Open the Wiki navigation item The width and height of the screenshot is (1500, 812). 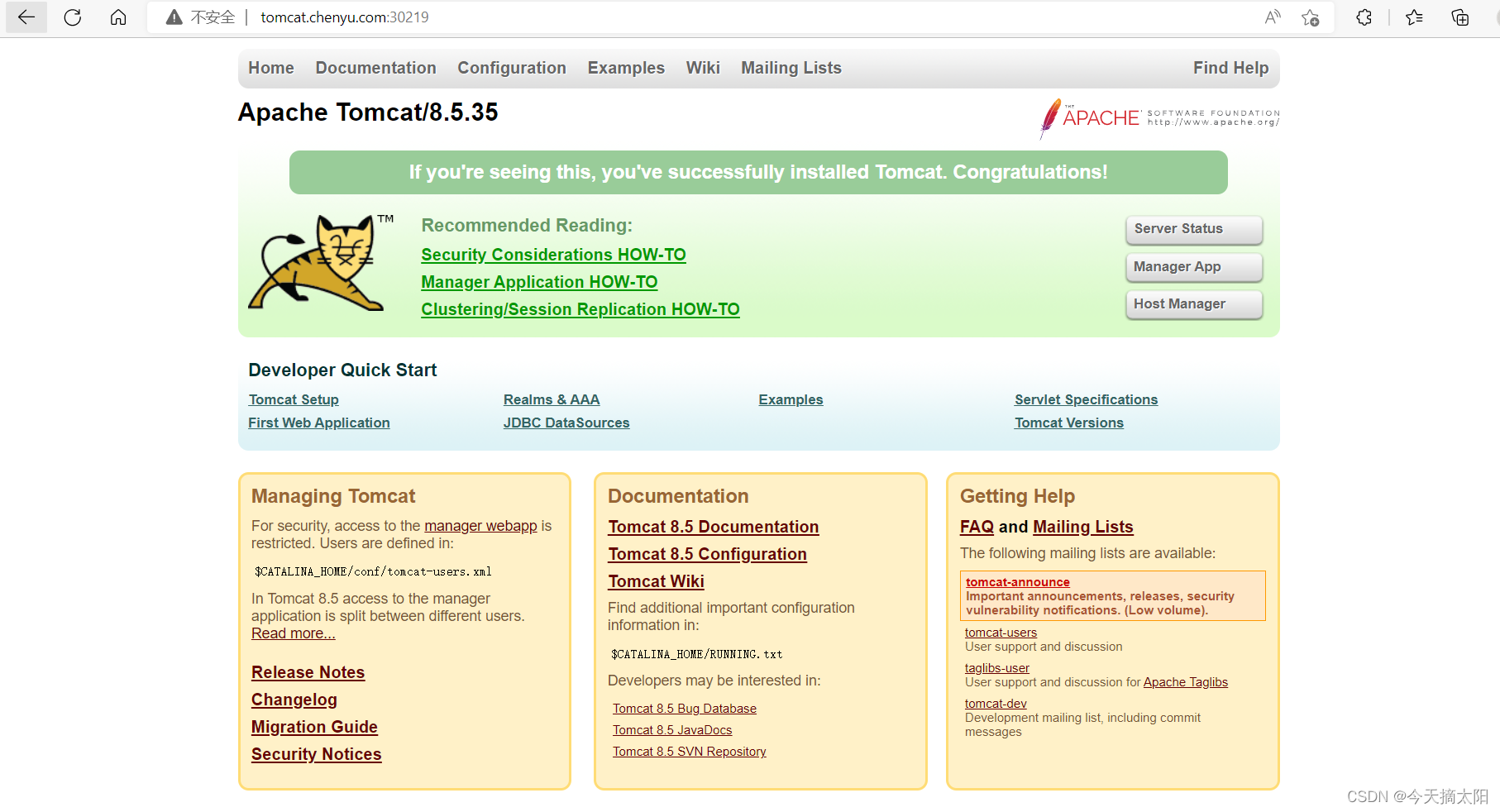703,68
